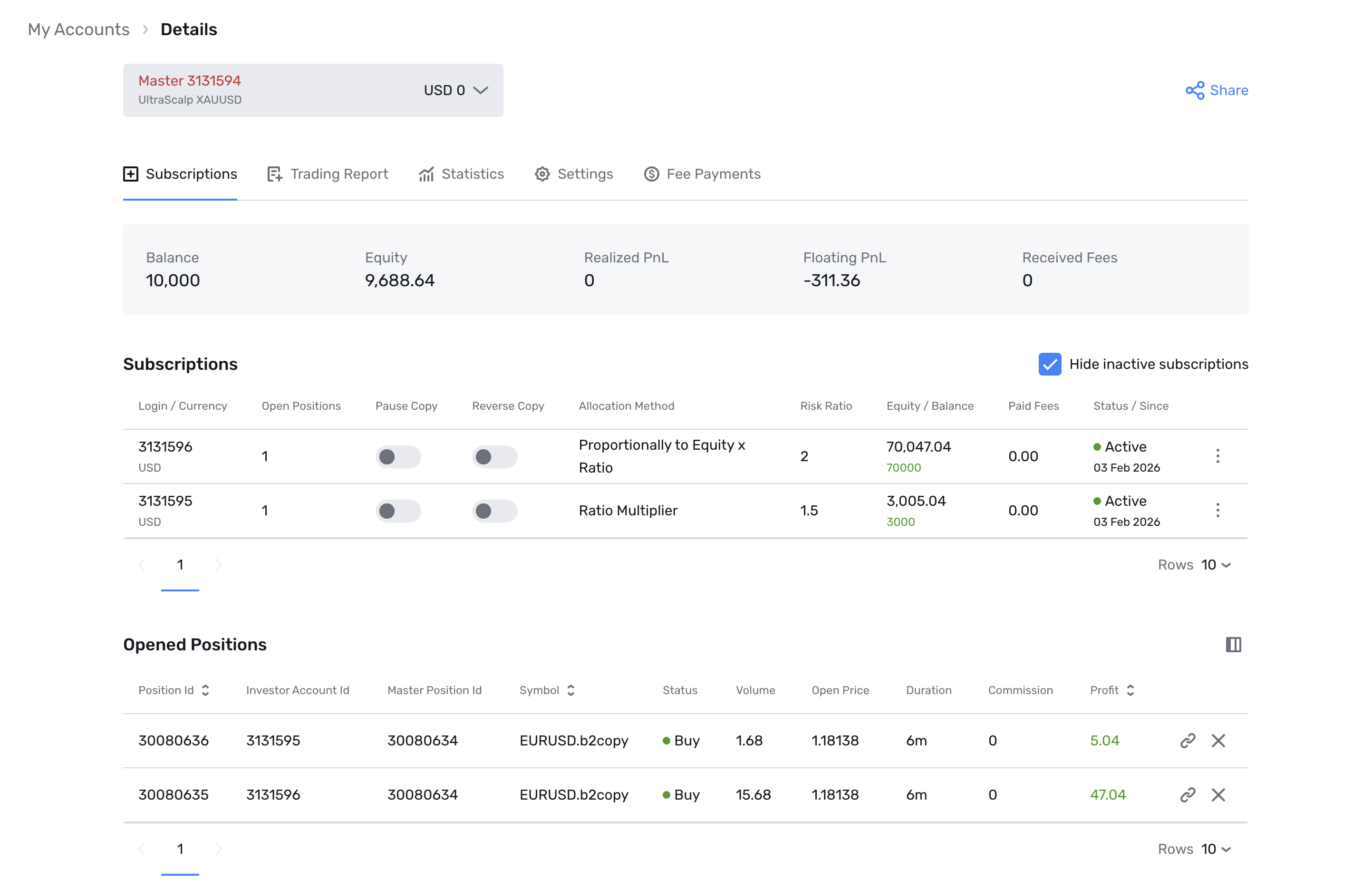Viewport: 1372px width, 889px height.
Task: Uncheck Hide inactive subscriptions checkbox
Action: pyautogui.click(x=1050, y=364)
